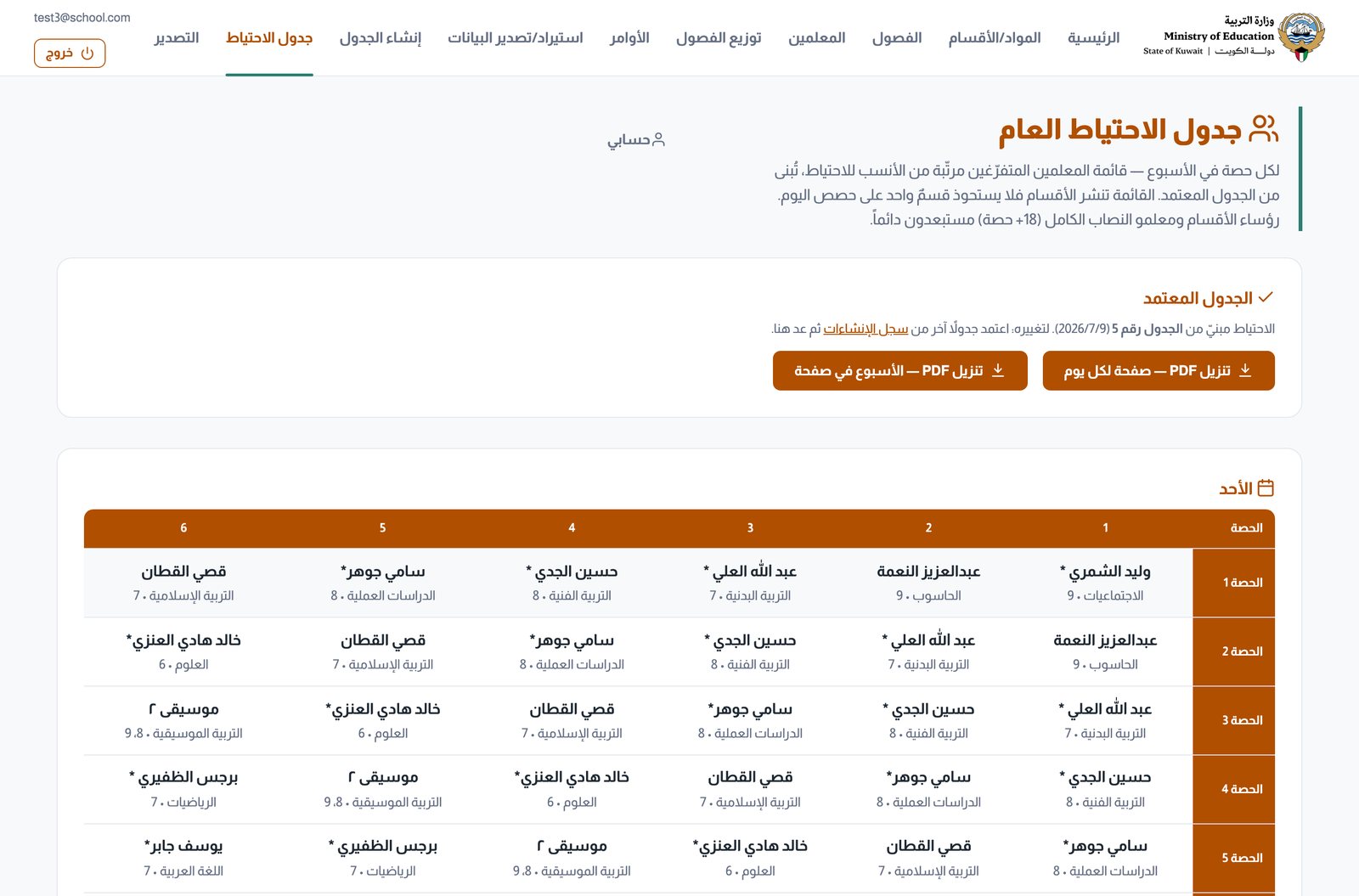Click the power icon in the خروج button
This screenshot has height=896, width=1359.
pos(87,54)
